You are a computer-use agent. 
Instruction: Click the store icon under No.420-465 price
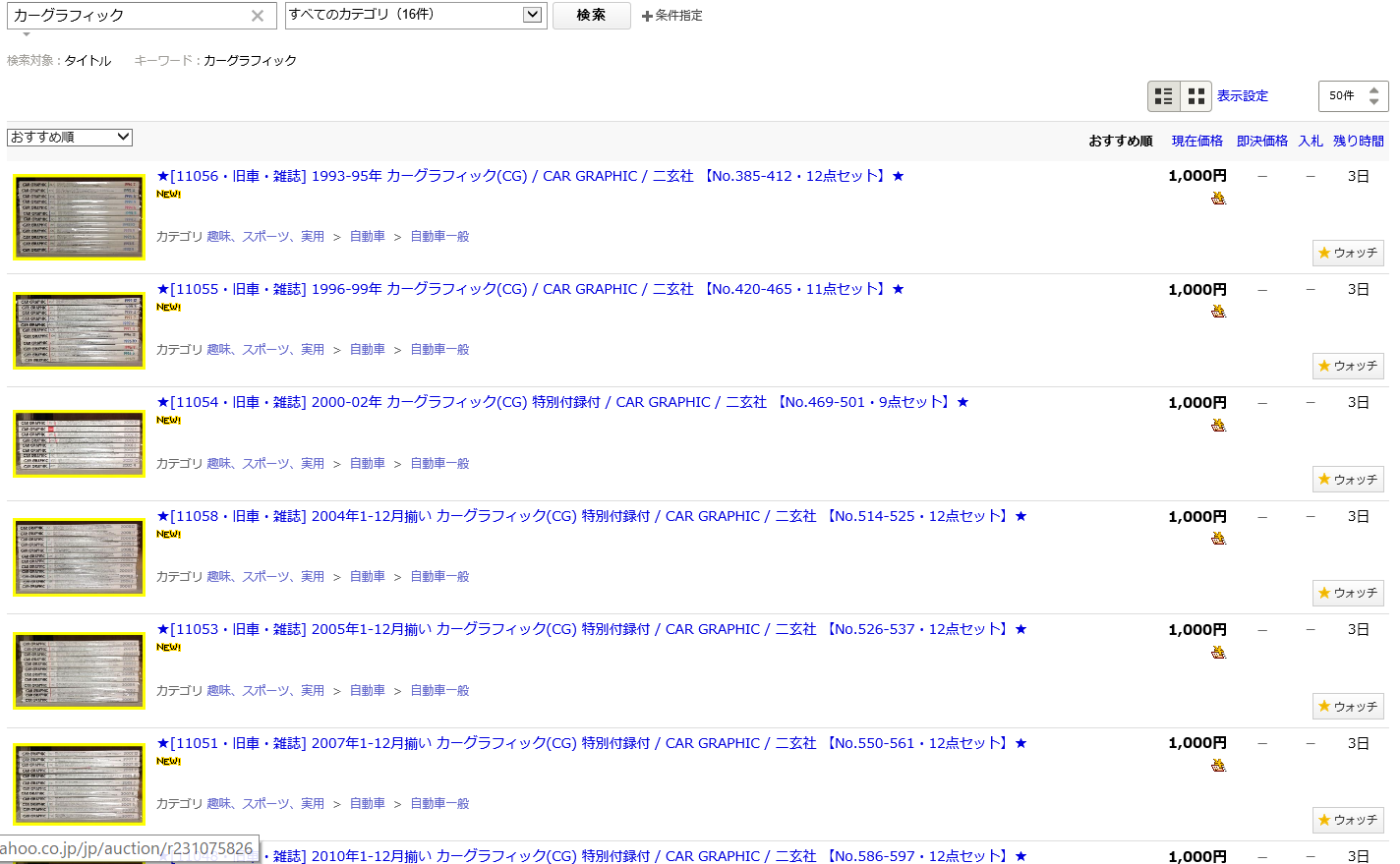tap(1219, 312)
